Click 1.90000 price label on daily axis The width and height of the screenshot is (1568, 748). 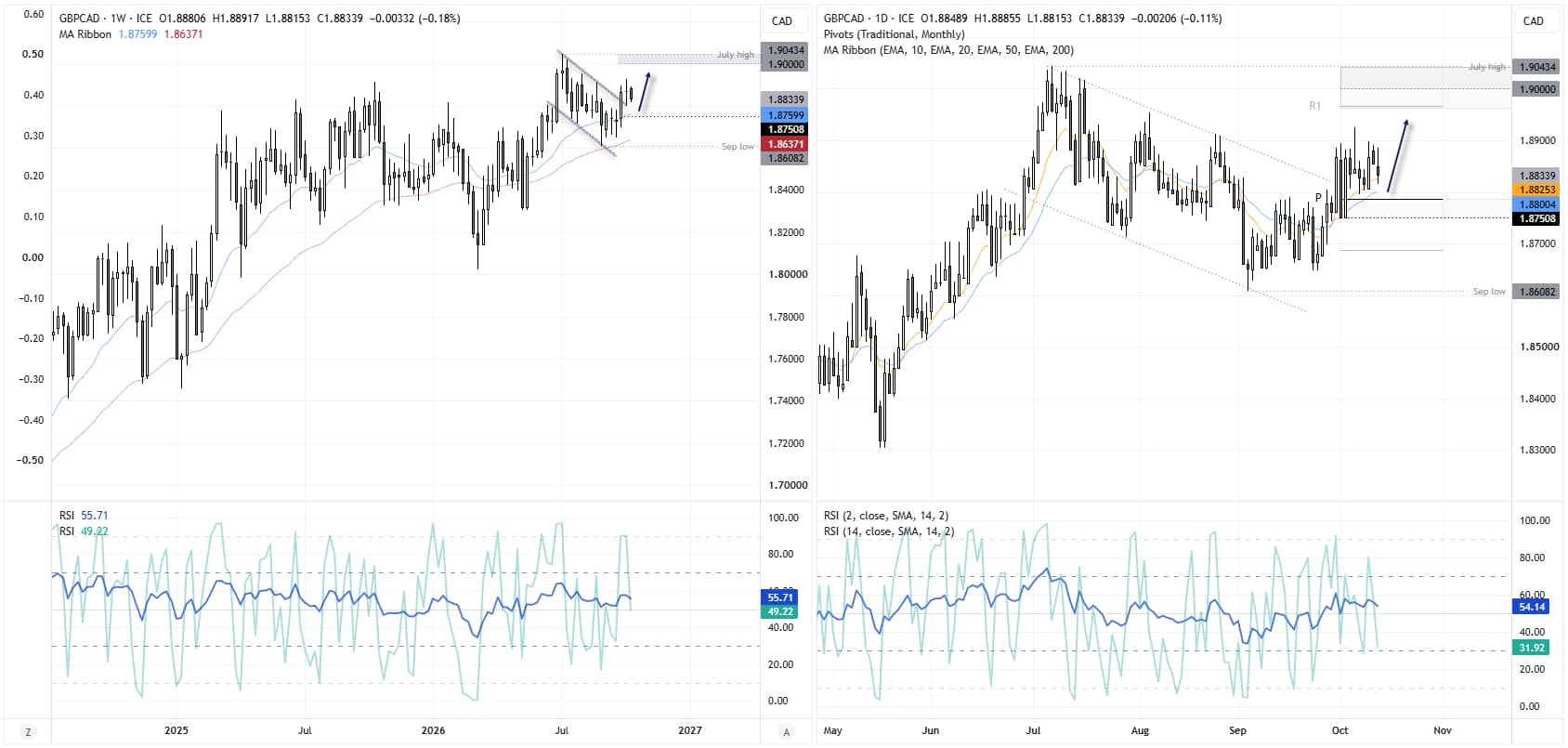[x=1536, y=89]
